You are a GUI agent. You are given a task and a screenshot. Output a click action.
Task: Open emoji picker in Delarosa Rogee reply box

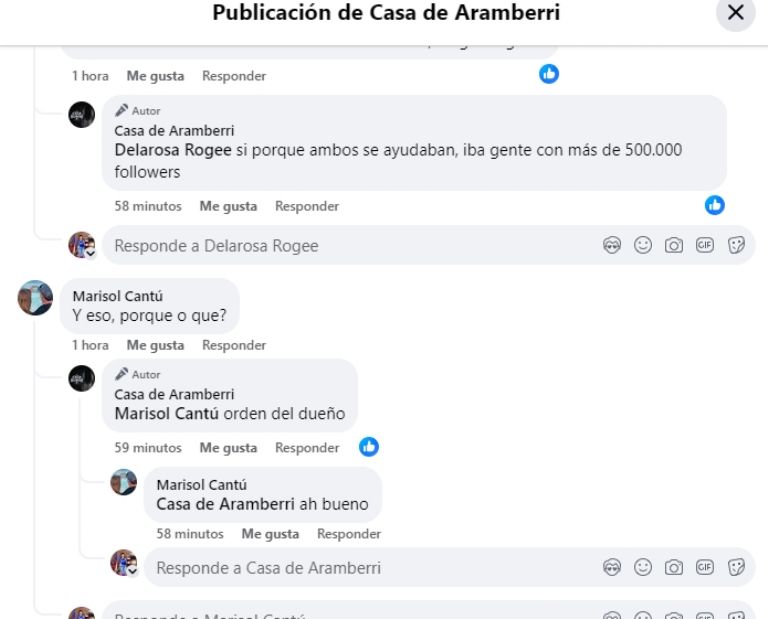pos(643,245)
